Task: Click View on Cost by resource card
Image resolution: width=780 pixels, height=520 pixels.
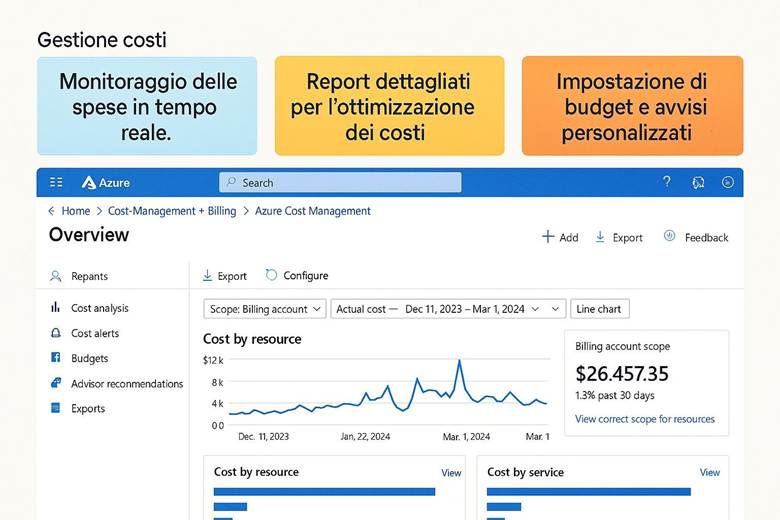Action: click(x=451, y=473)
